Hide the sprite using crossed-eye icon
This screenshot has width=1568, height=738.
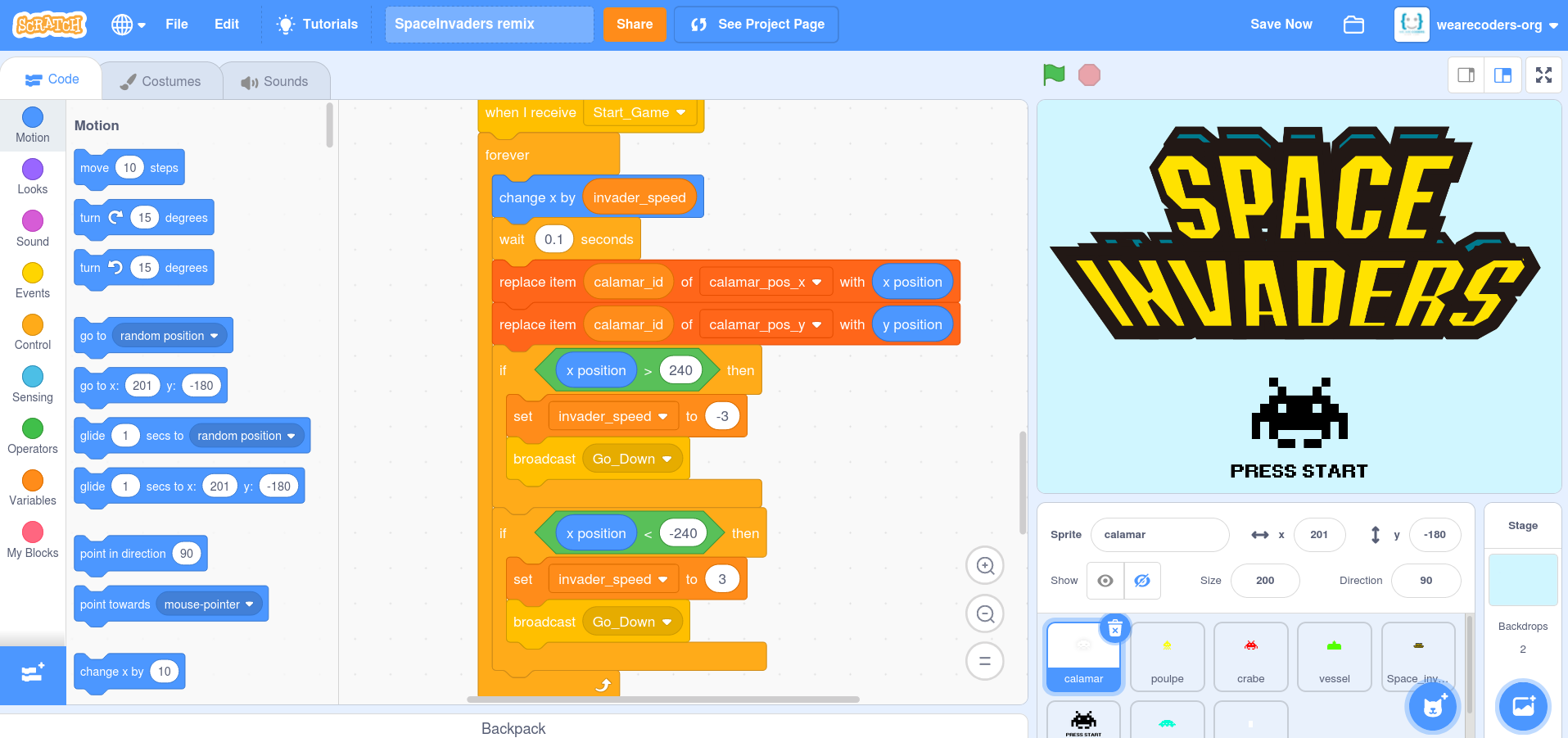click(x=1142, y=581)
